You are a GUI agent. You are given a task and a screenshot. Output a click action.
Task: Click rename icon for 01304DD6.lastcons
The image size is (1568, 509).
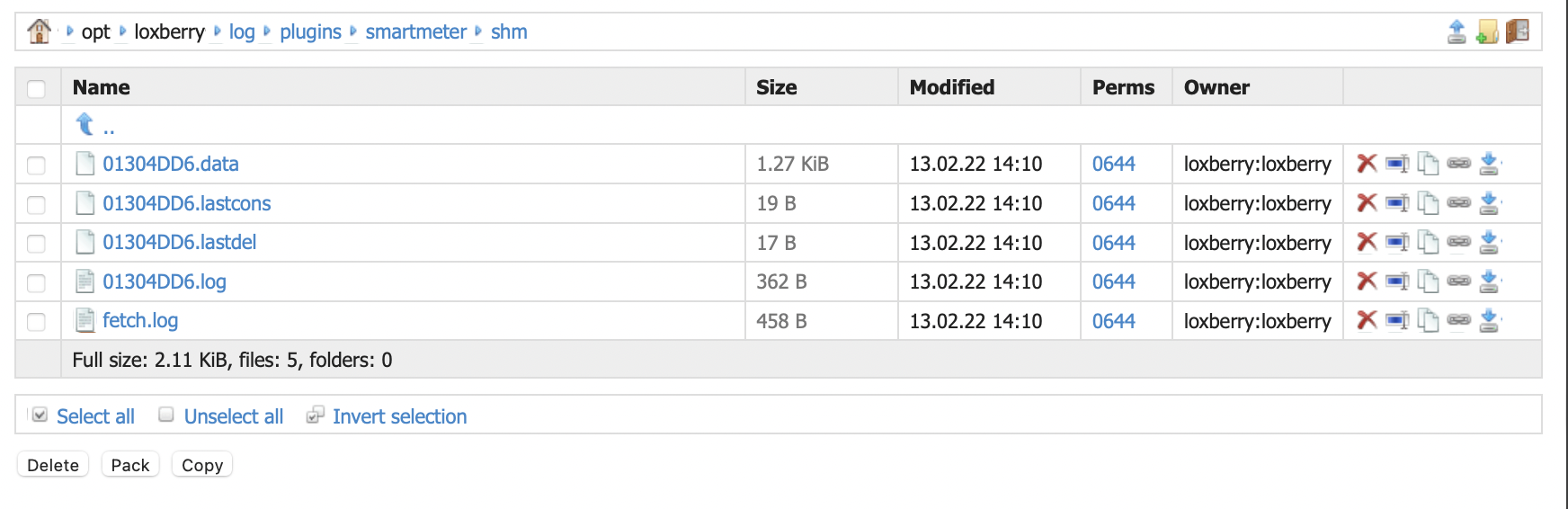click(x=1396, y=203)
